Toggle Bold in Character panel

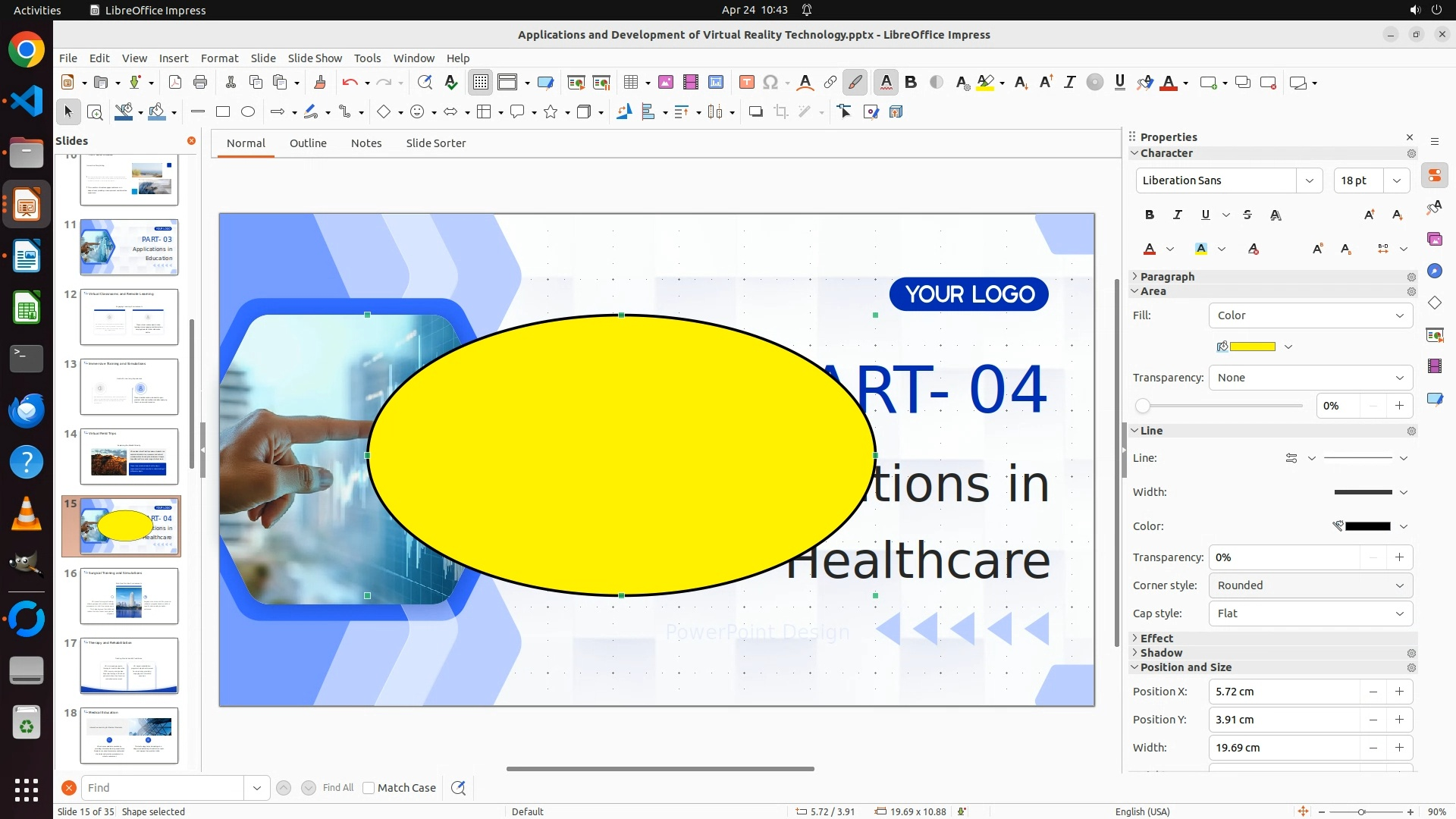pyautogui.click(x=1149, y=215)
